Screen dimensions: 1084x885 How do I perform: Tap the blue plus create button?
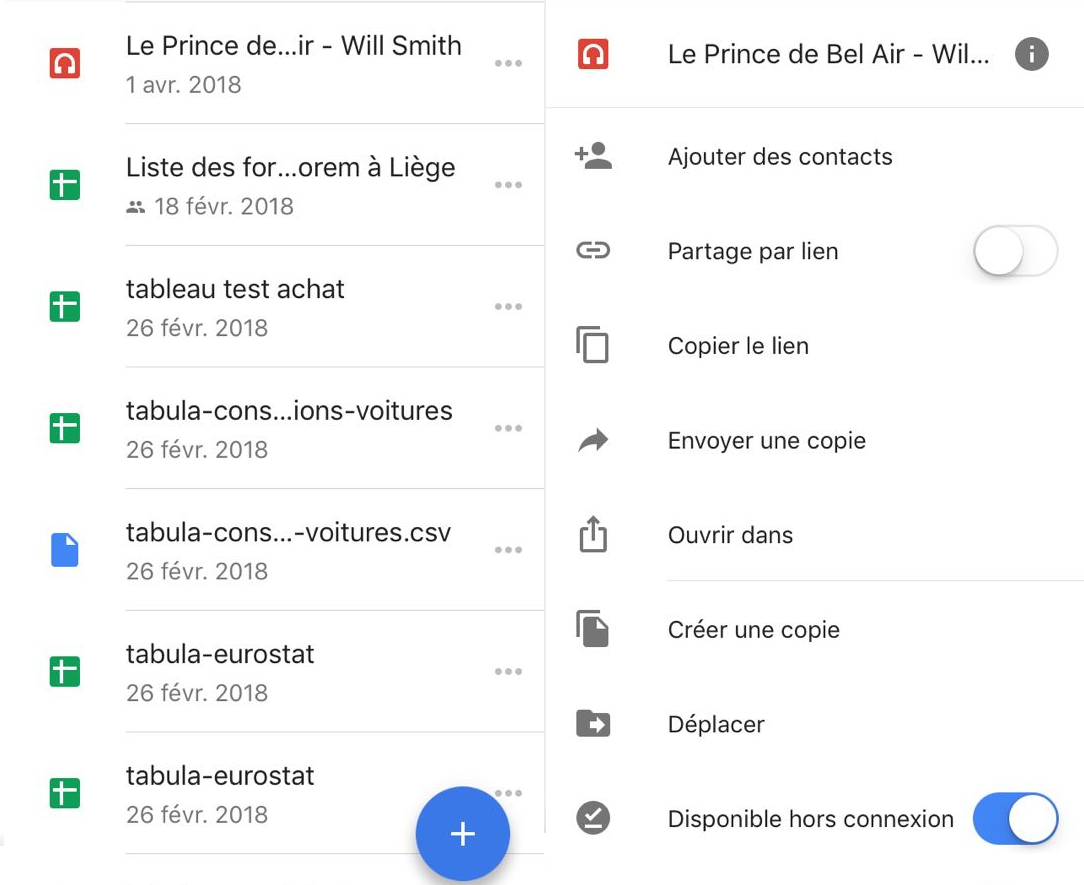click(x=462, y=834)
